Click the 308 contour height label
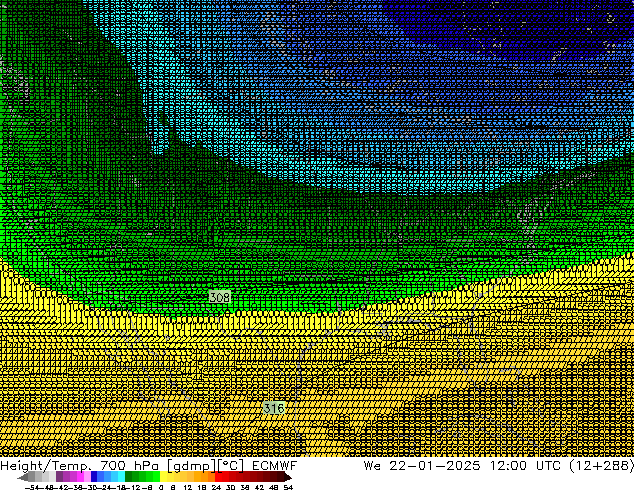This screenshot has width=634, height=490. [220, 297]
